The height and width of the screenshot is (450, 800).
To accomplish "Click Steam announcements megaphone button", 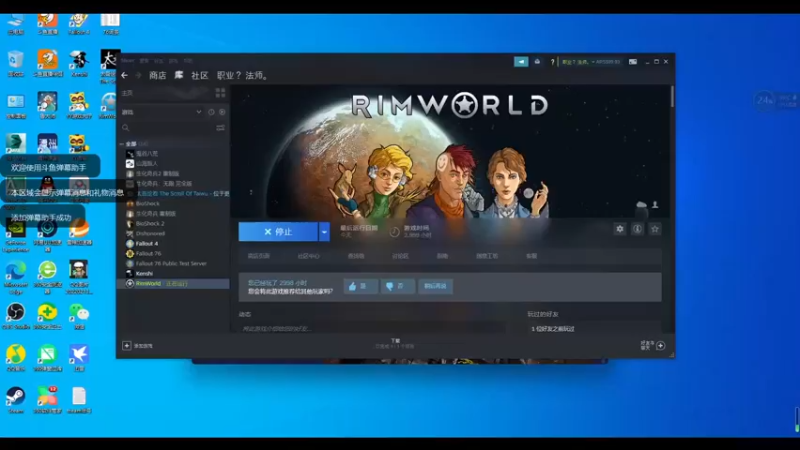I will pyautogui.click(x=521, y=62).
